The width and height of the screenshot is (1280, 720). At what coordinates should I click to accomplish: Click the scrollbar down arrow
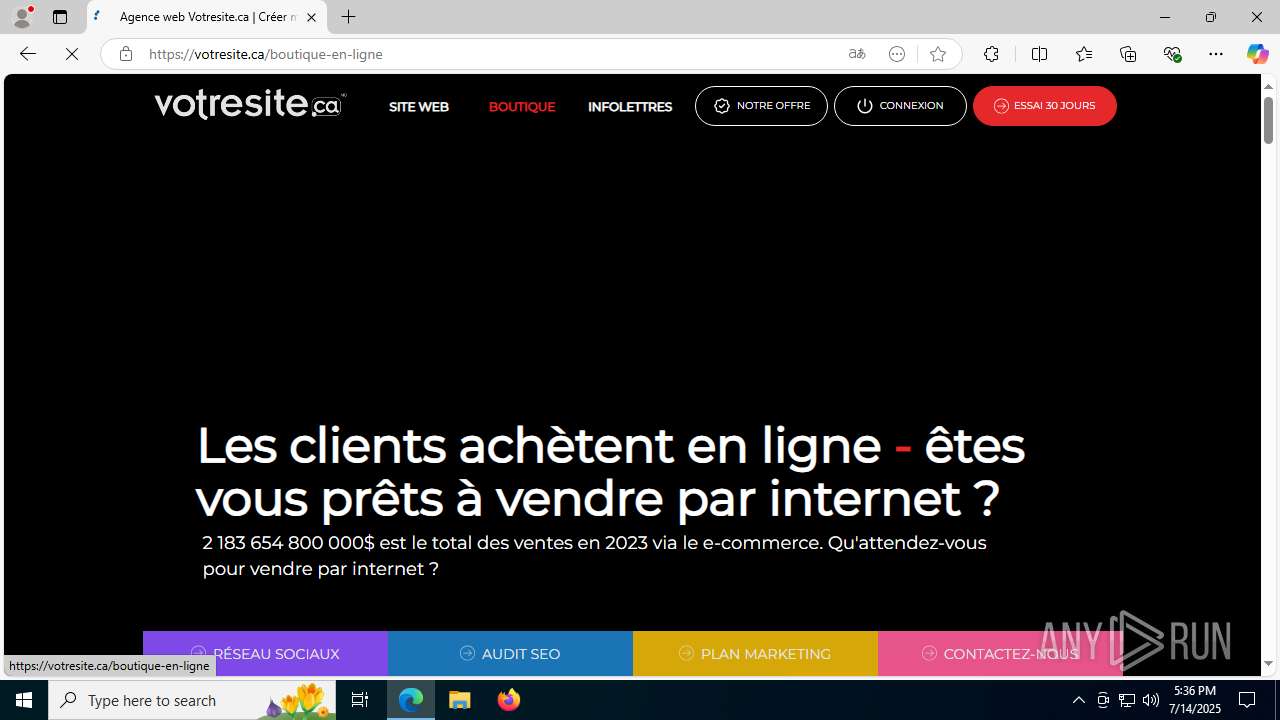(x=1268, y=664)
